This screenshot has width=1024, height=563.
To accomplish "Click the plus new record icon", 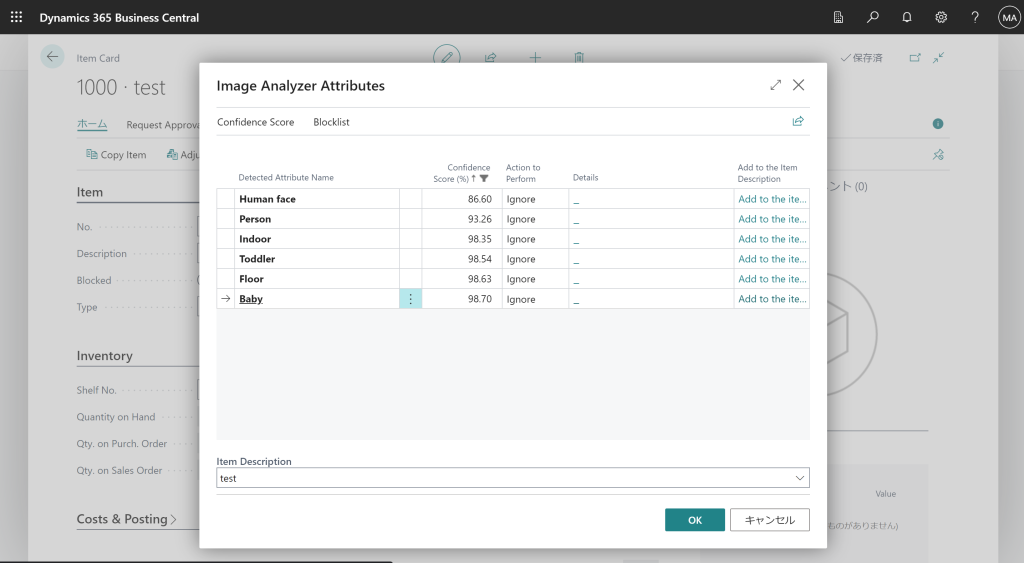I will click(535, 57).
